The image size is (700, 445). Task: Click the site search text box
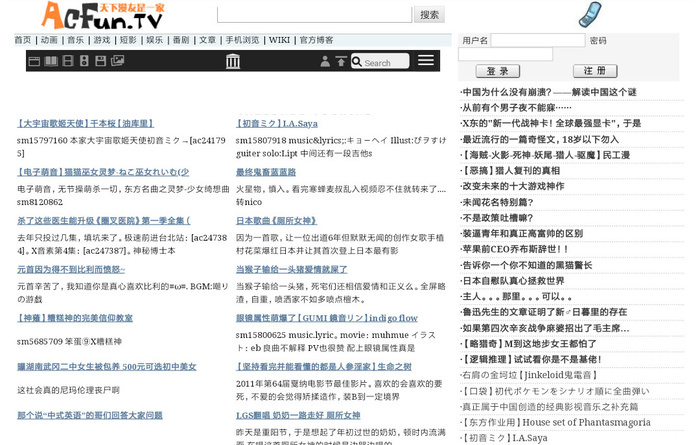pyautogui.click(x=314, y=15)
